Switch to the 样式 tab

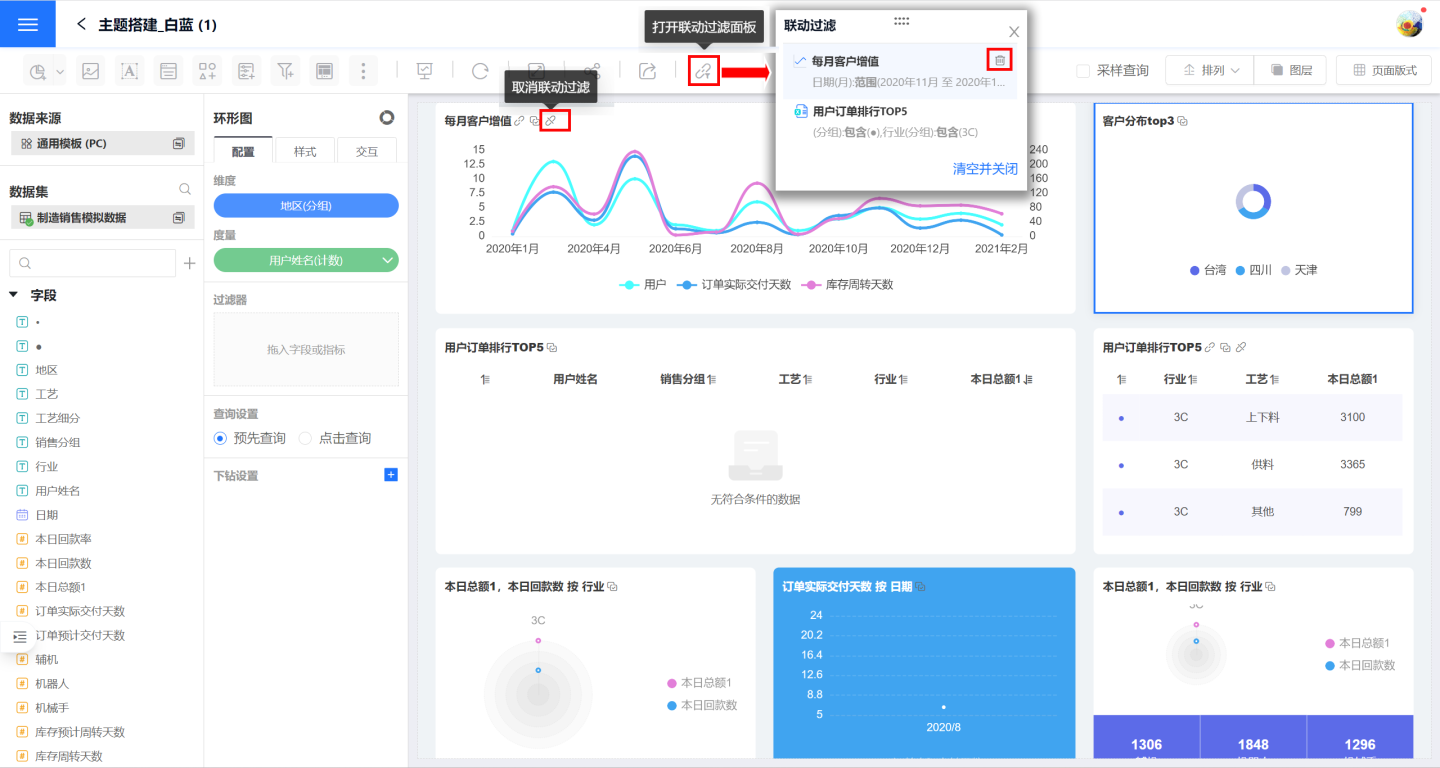coord(305,151)
